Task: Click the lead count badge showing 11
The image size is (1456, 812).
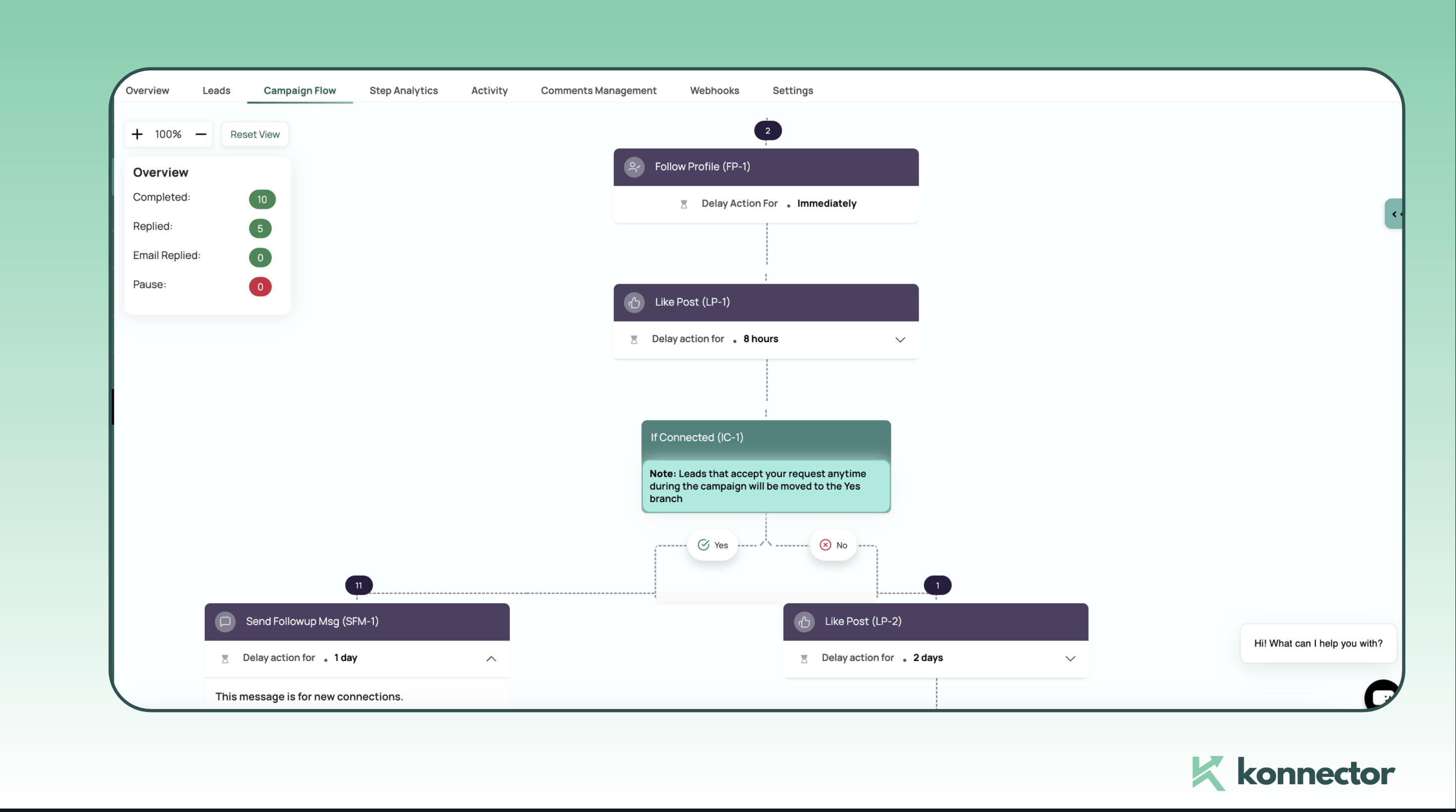Action: (359, 585)
